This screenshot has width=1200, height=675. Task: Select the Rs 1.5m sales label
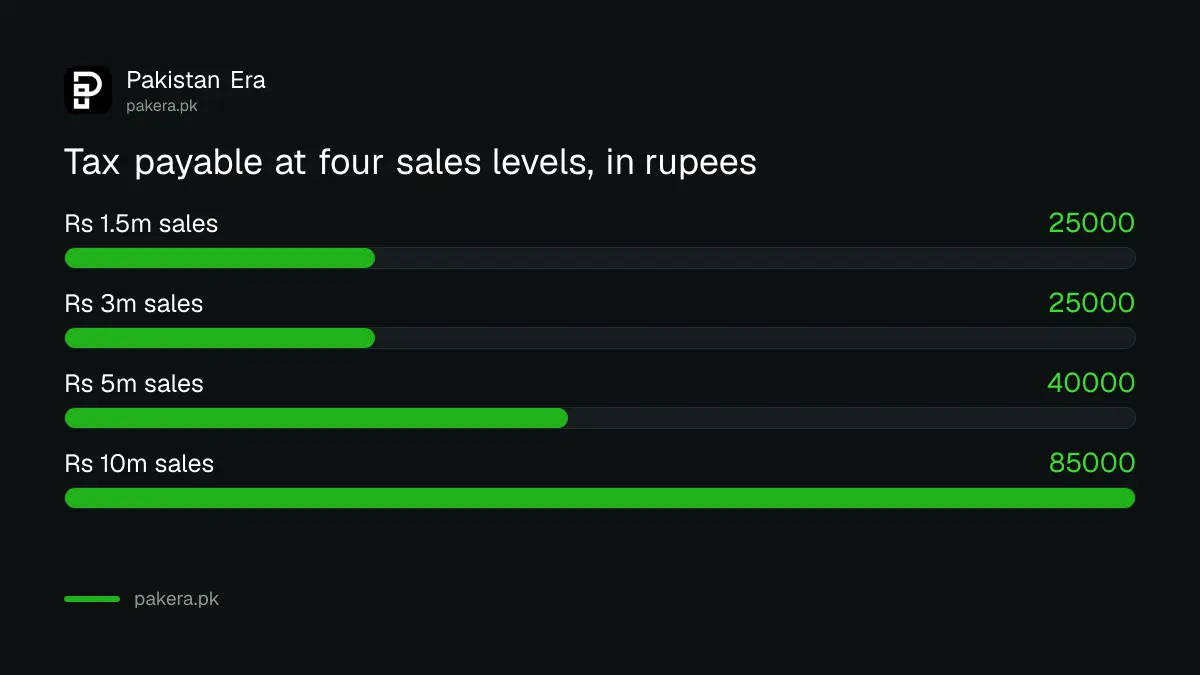[x=141, y=224]
